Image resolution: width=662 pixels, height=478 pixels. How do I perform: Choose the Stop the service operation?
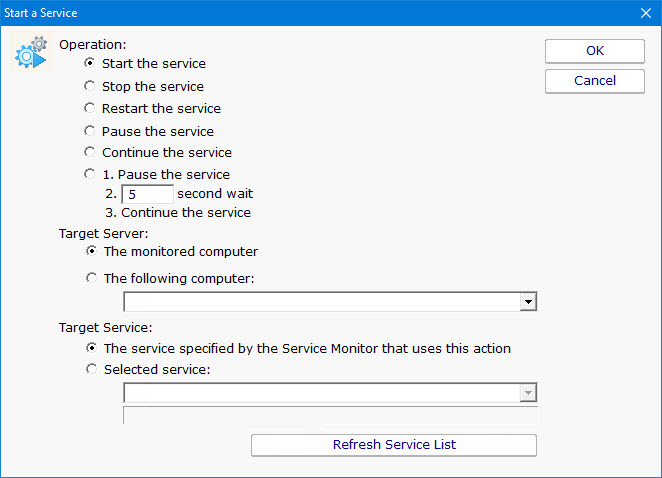(90, 86)
